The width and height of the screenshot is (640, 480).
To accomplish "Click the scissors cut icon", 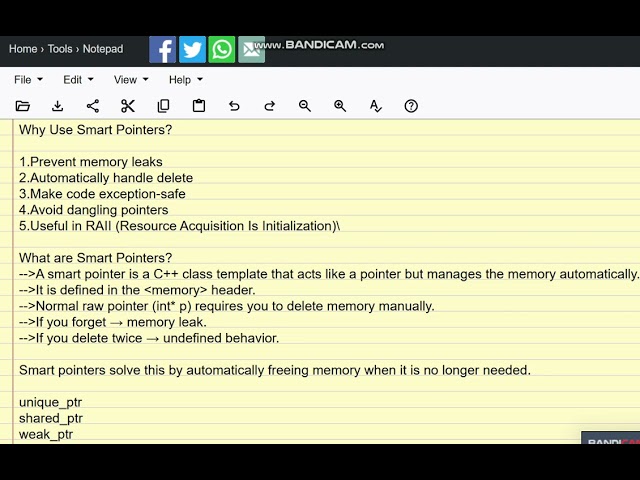I will point(128,106).
